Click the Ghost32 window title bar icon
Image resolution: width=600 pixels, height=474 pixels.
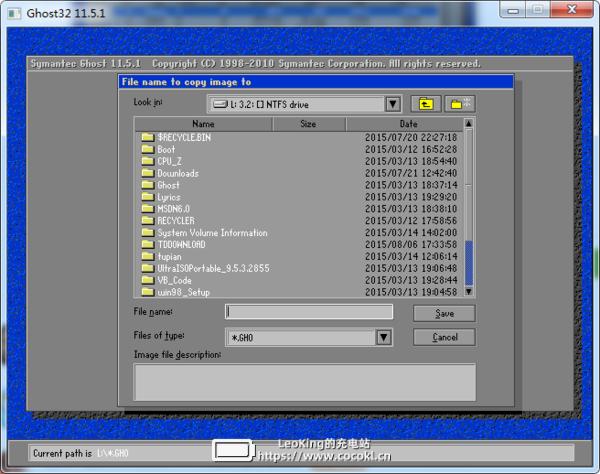point(15,13)
